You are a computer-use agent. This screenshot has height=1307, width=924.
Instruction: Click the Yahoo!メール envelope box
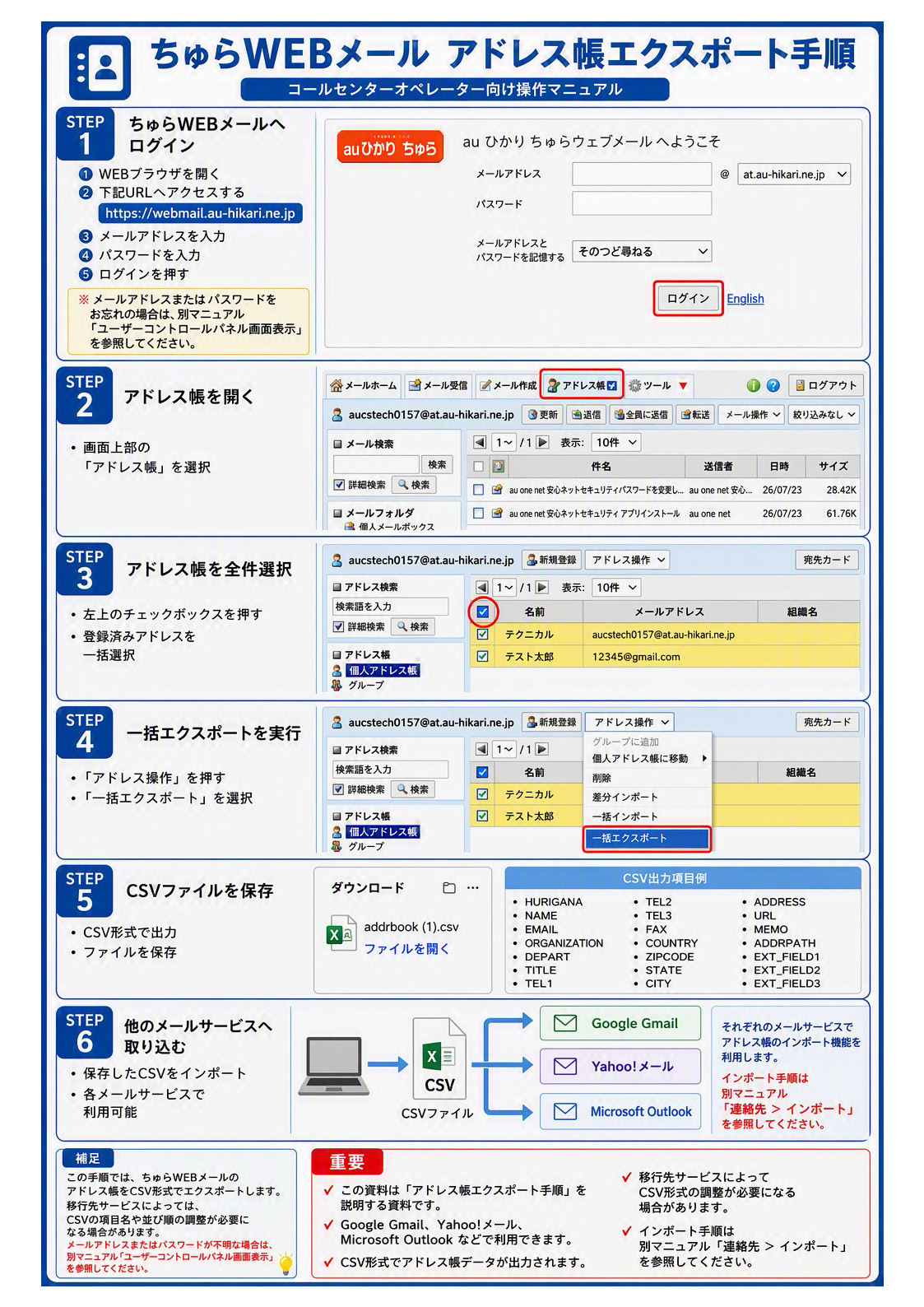pos(620,1067)
